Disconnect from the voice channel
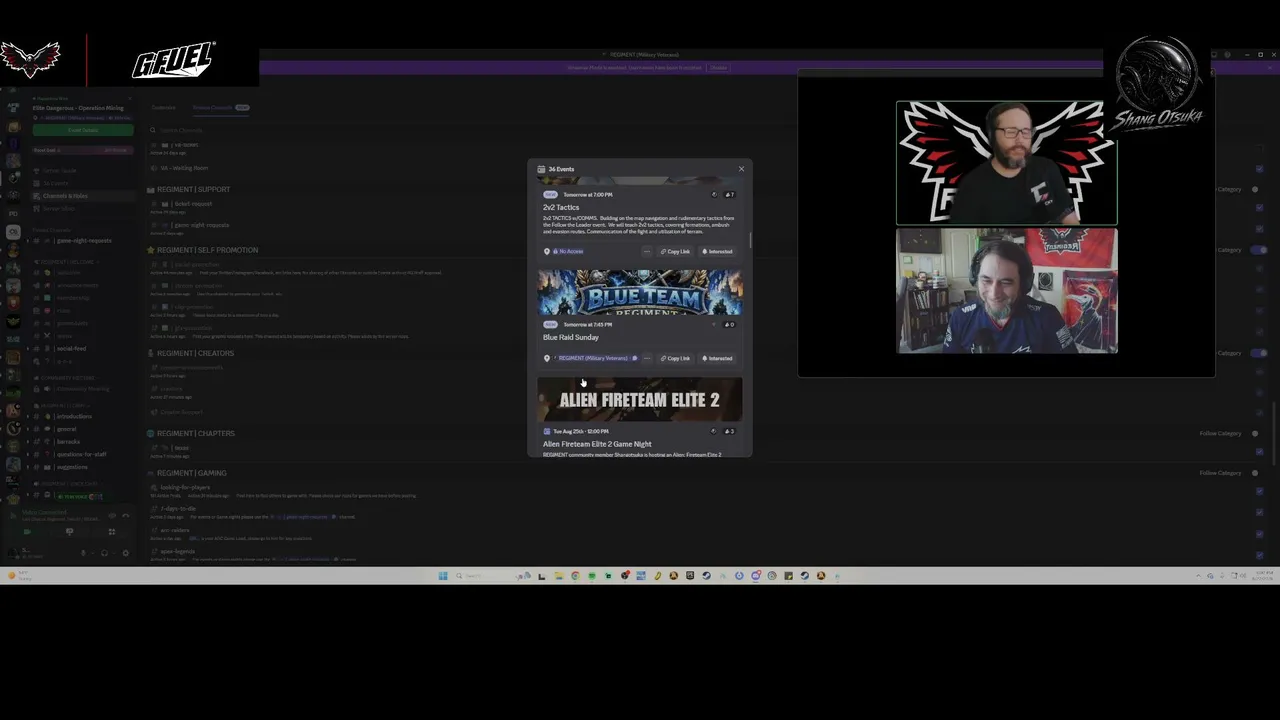 click(125, 515)
